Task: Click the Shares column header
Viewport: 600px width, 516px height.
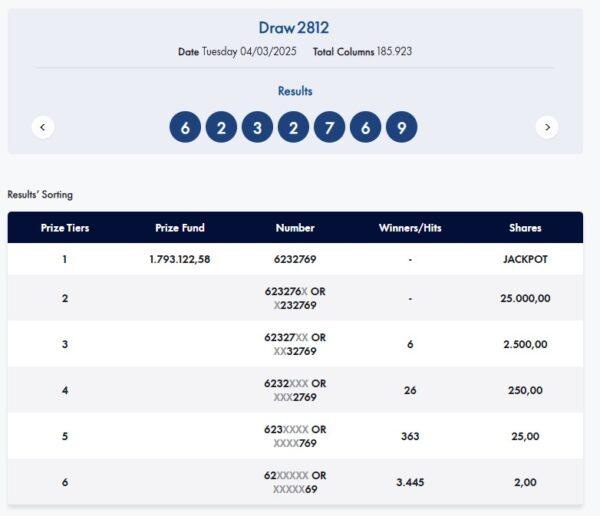Action: click(x=525, y=228)
